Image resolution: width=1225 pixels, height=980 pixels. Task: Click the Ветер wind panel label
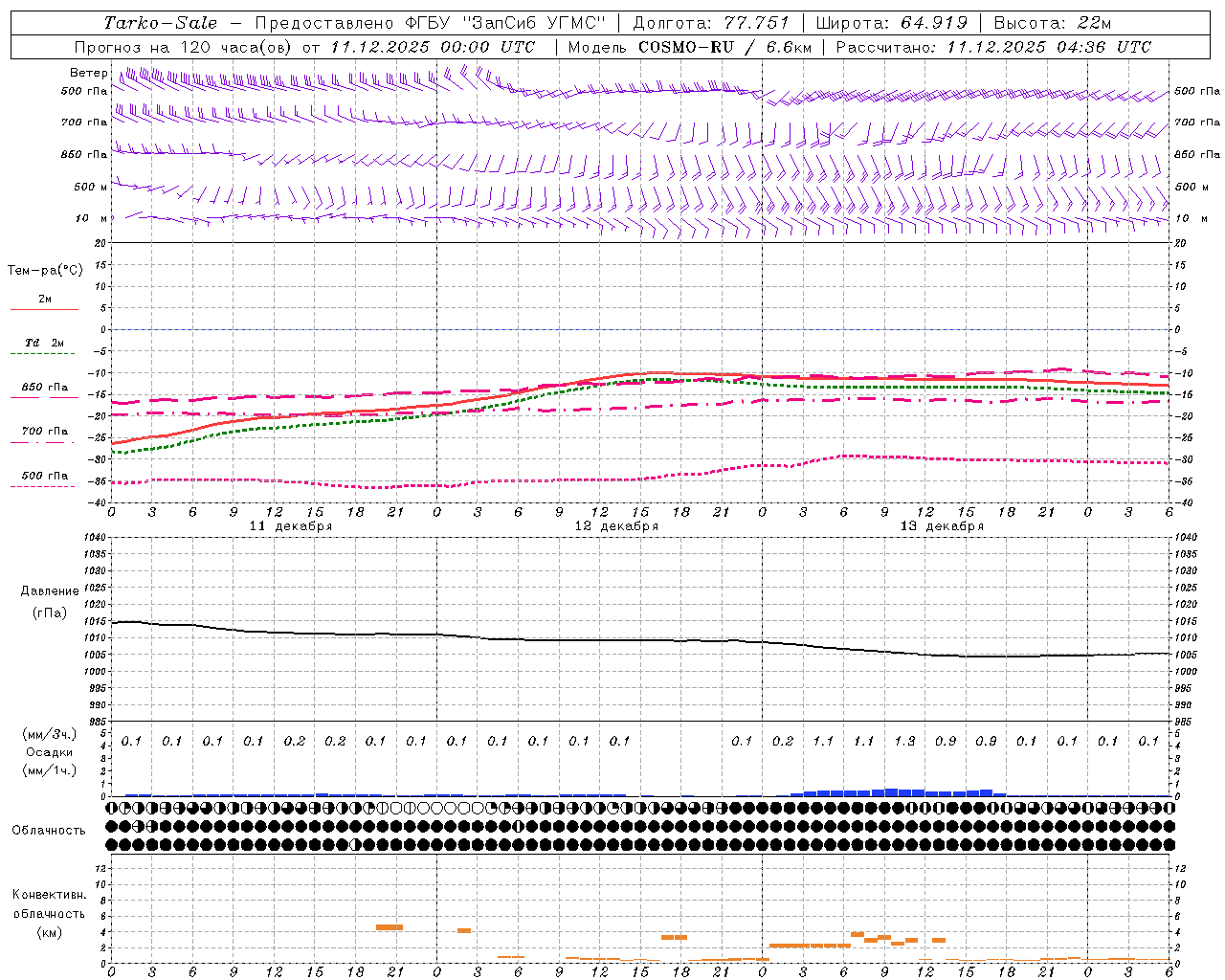(x=88, y=73)
